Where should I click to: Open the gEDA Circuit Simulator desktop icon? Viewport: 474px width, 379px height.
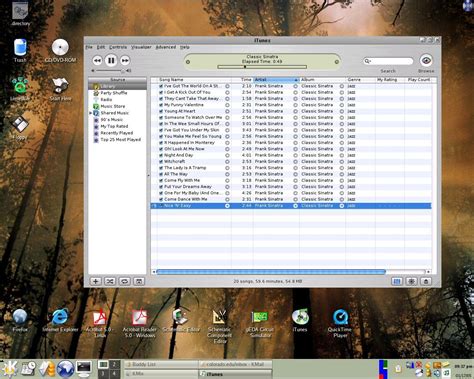click(260, 323)
